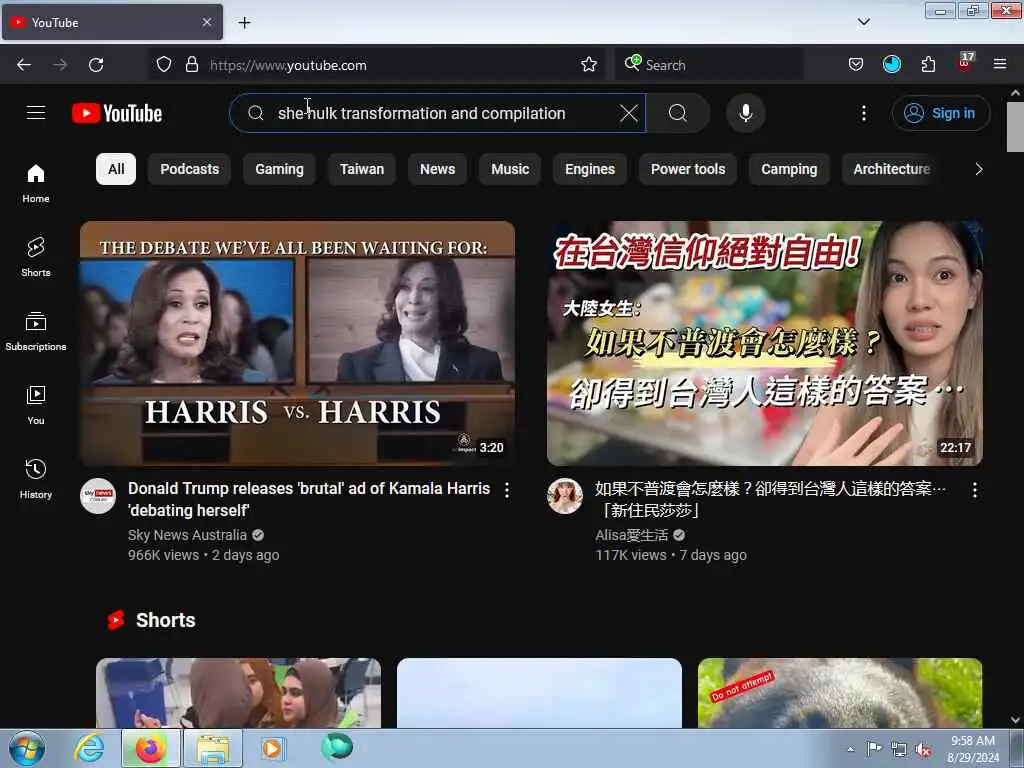The image size is (1024, 768).
Task: Open YouTube settings three-dot menu
Action: click(x=863, y=113)
